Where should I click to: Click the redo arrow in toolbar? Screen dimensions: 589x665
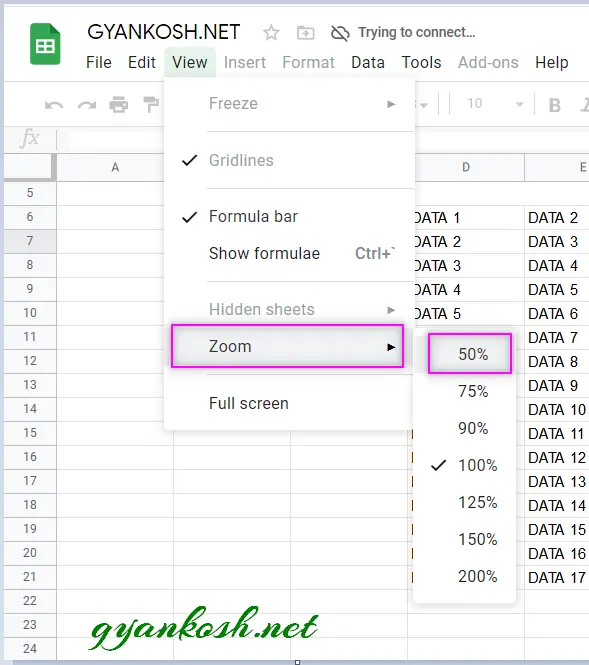pos(87,104)
